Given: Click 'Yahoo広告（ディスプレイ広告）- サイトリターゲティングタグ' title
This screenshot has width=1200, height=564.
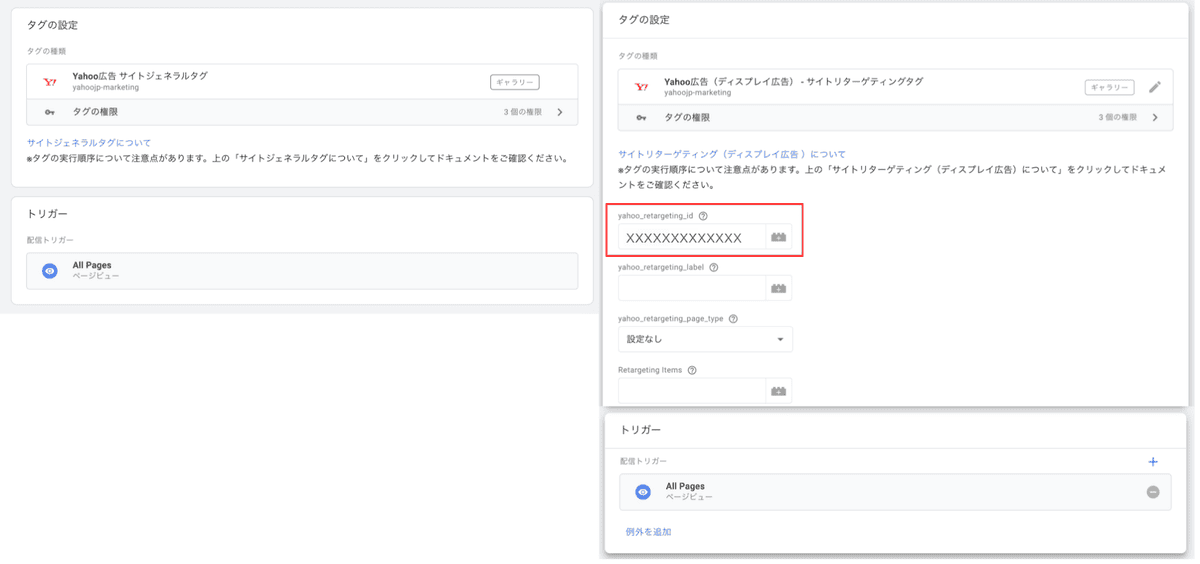Looking at the screenshot, I should coord(794,81).
